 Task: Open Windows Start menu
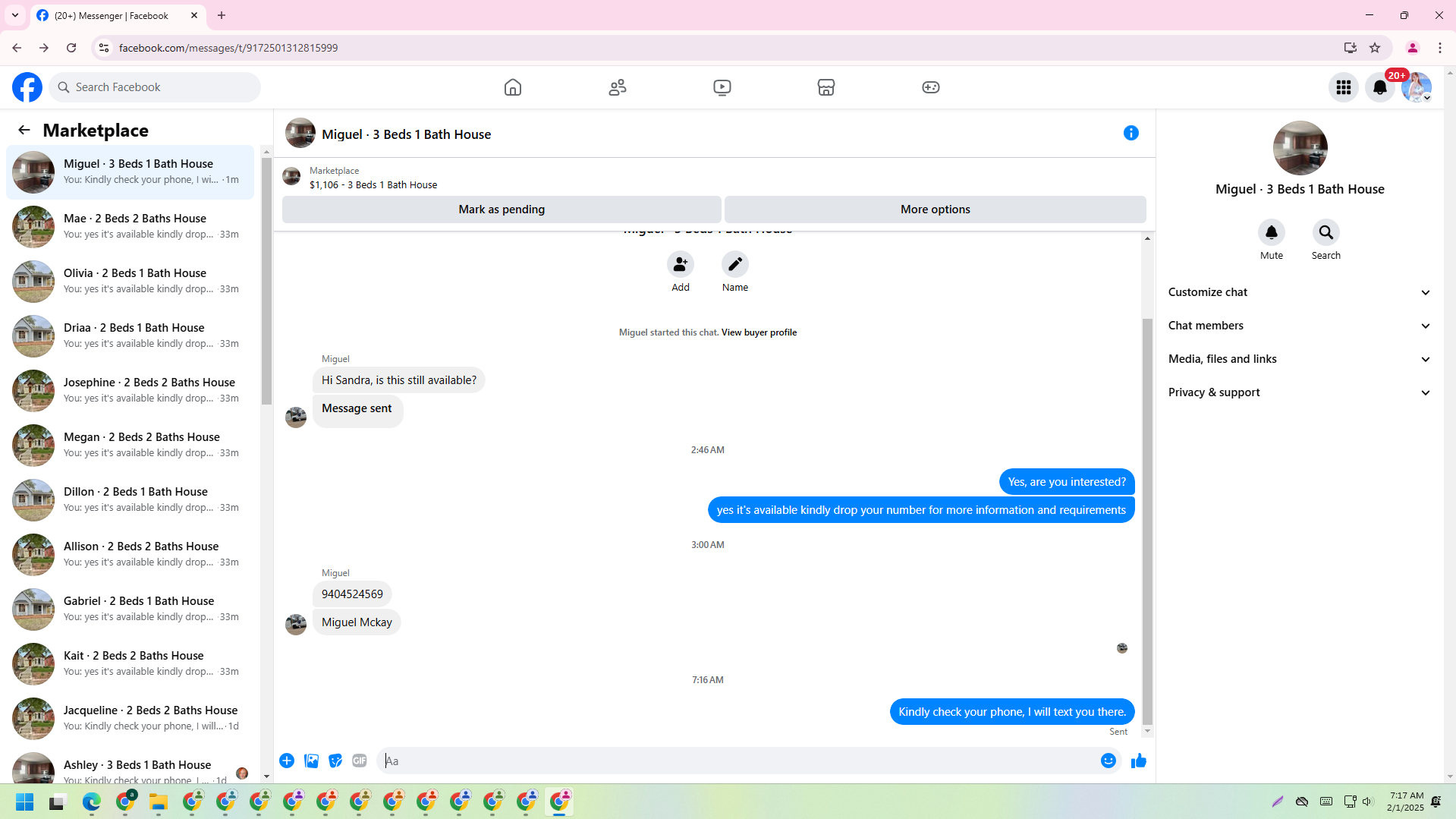point(24,802)
